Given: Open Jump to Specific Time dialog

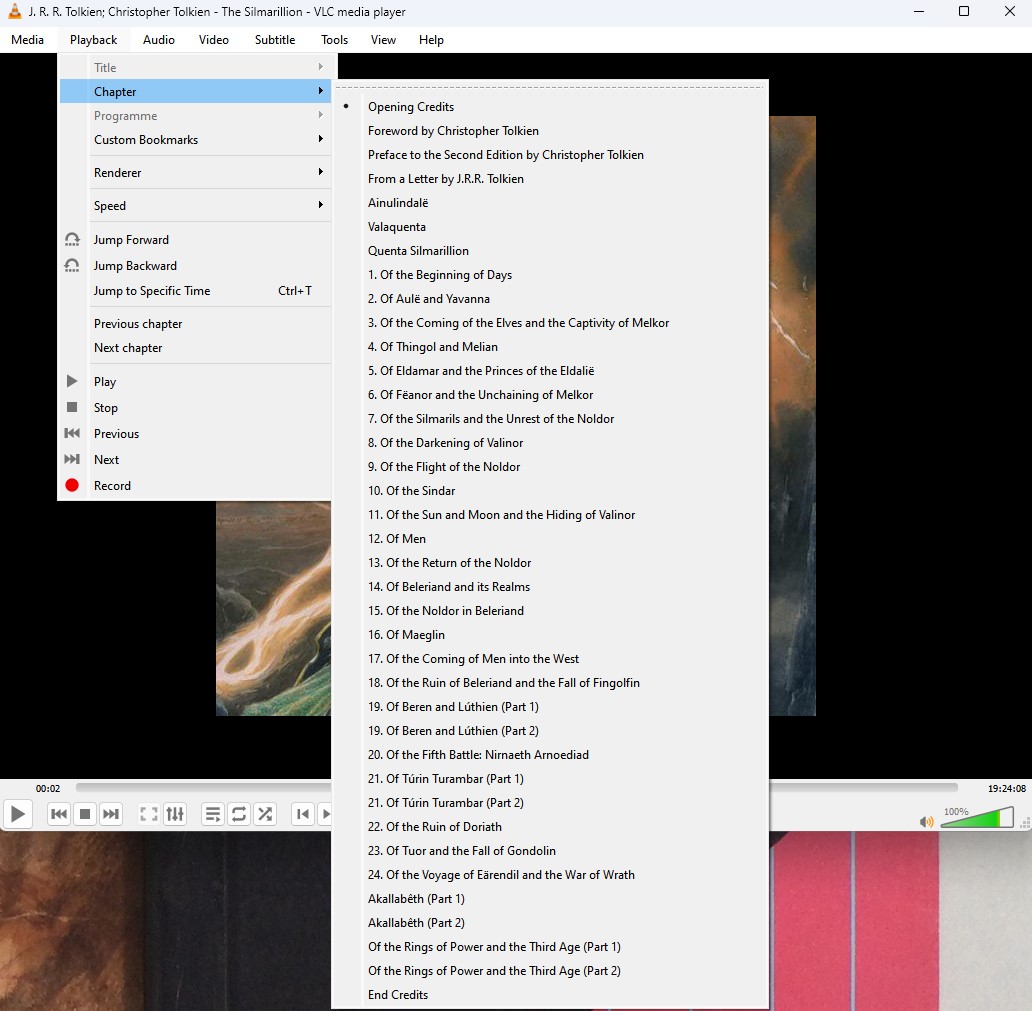Looking at the screenshot, I should pyautogui.click(x=195, y=291).
